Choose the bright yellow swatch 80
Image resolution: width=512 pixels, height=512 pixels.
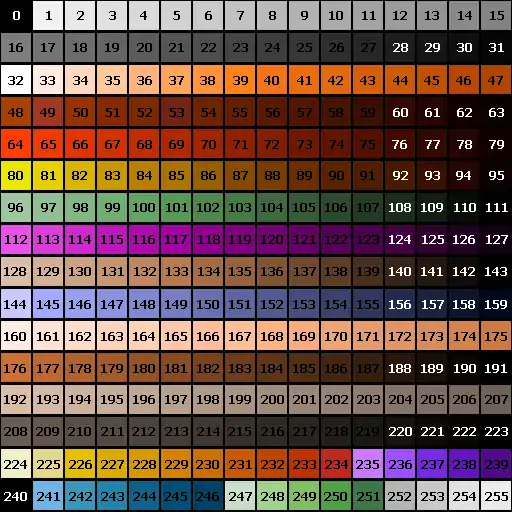16,175
